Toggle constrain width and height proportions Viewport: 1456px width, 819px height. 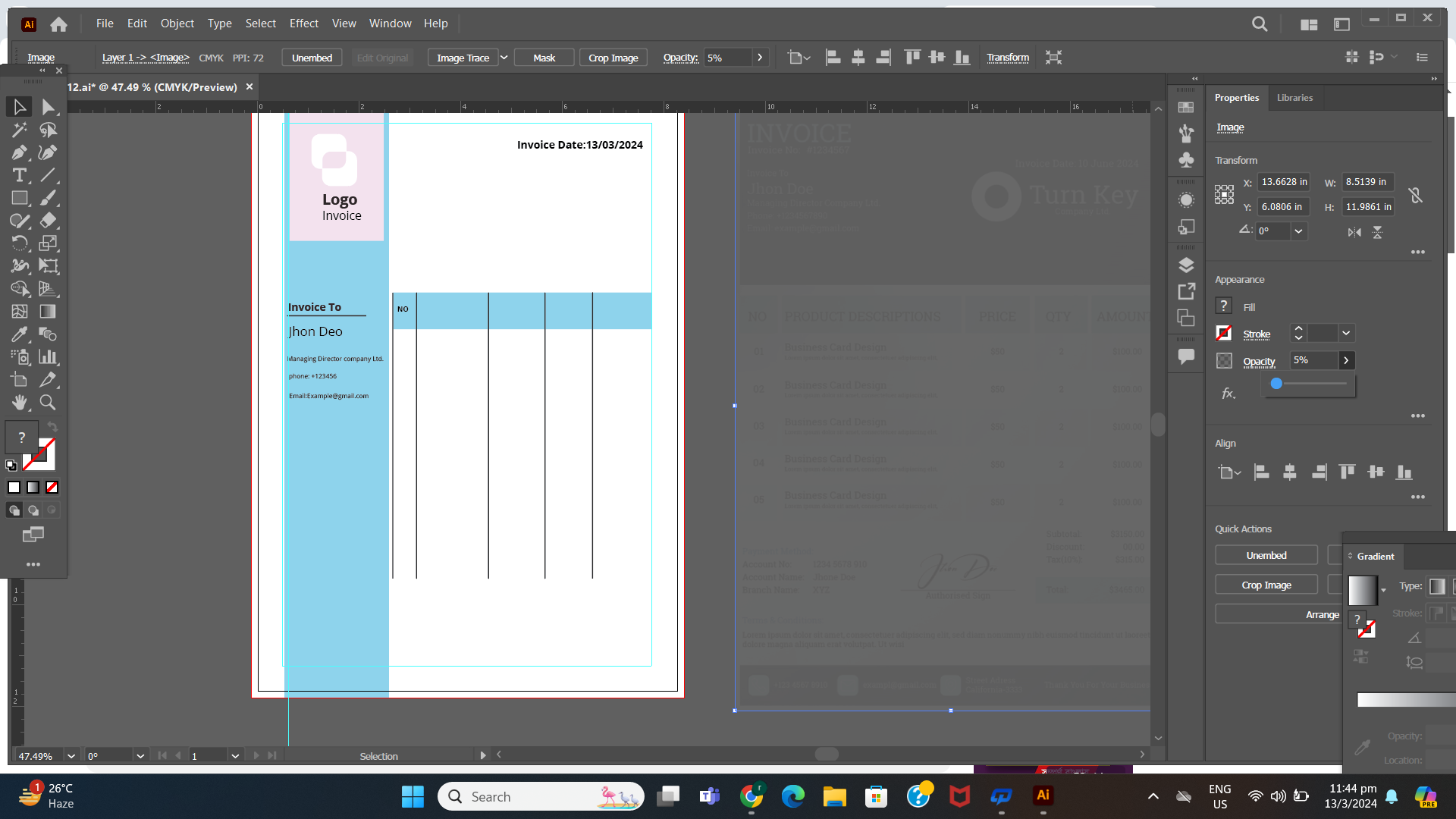pyautogui.click(x=1415, y=195)
